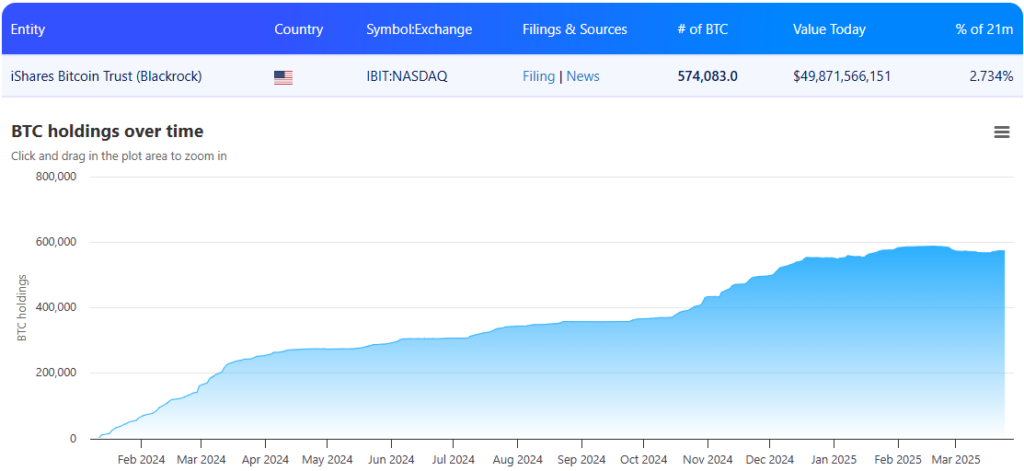Click the Jul 2024 x-axis label
The width and height of the screenshot is (1024, 471).
(452, 459)
